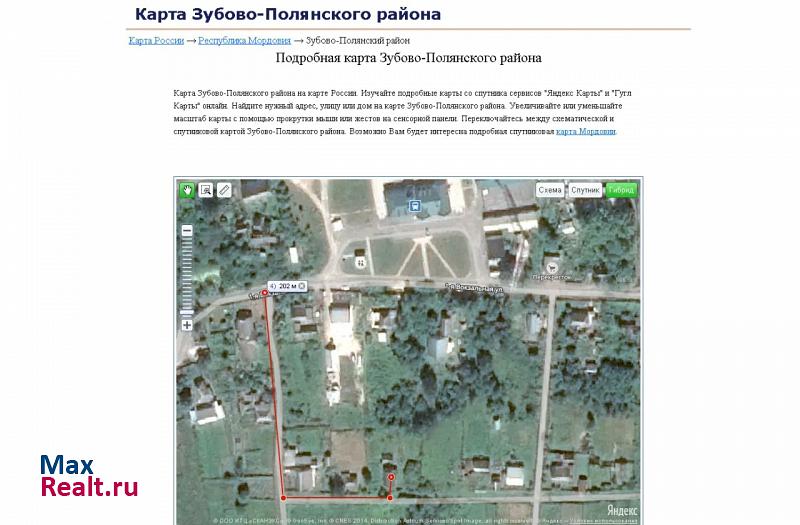Select the Гибрид map layer
Screen dimensions: 800x525
[x=621, y=190]
